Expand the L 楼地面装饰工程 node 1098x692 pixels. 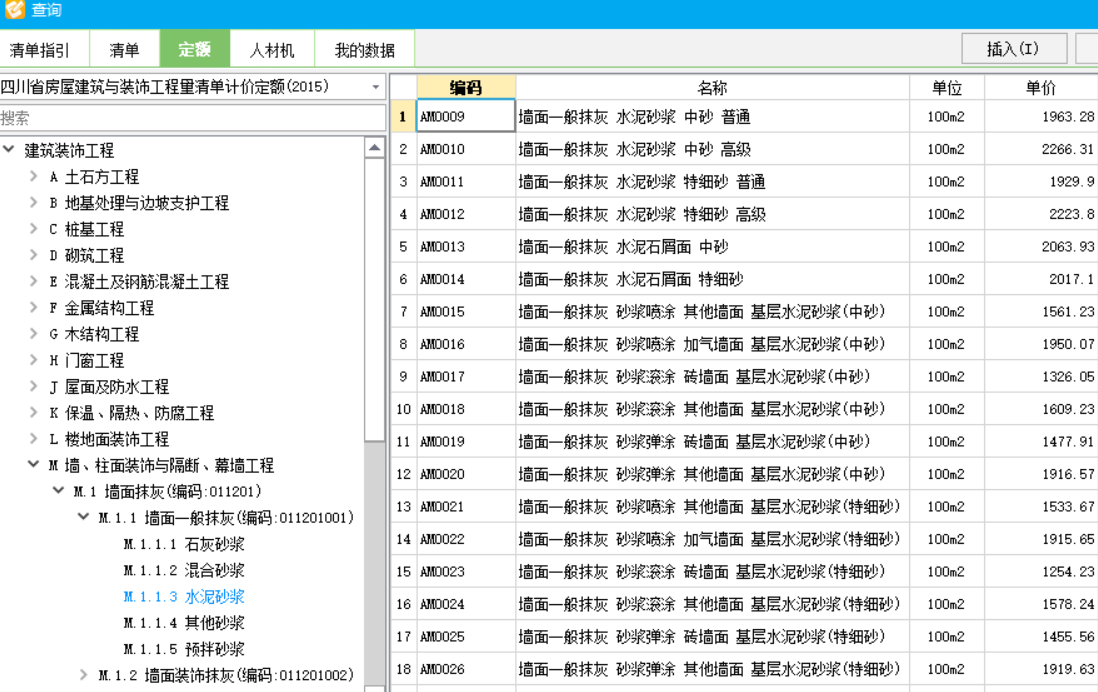click(x=33, y=438)
